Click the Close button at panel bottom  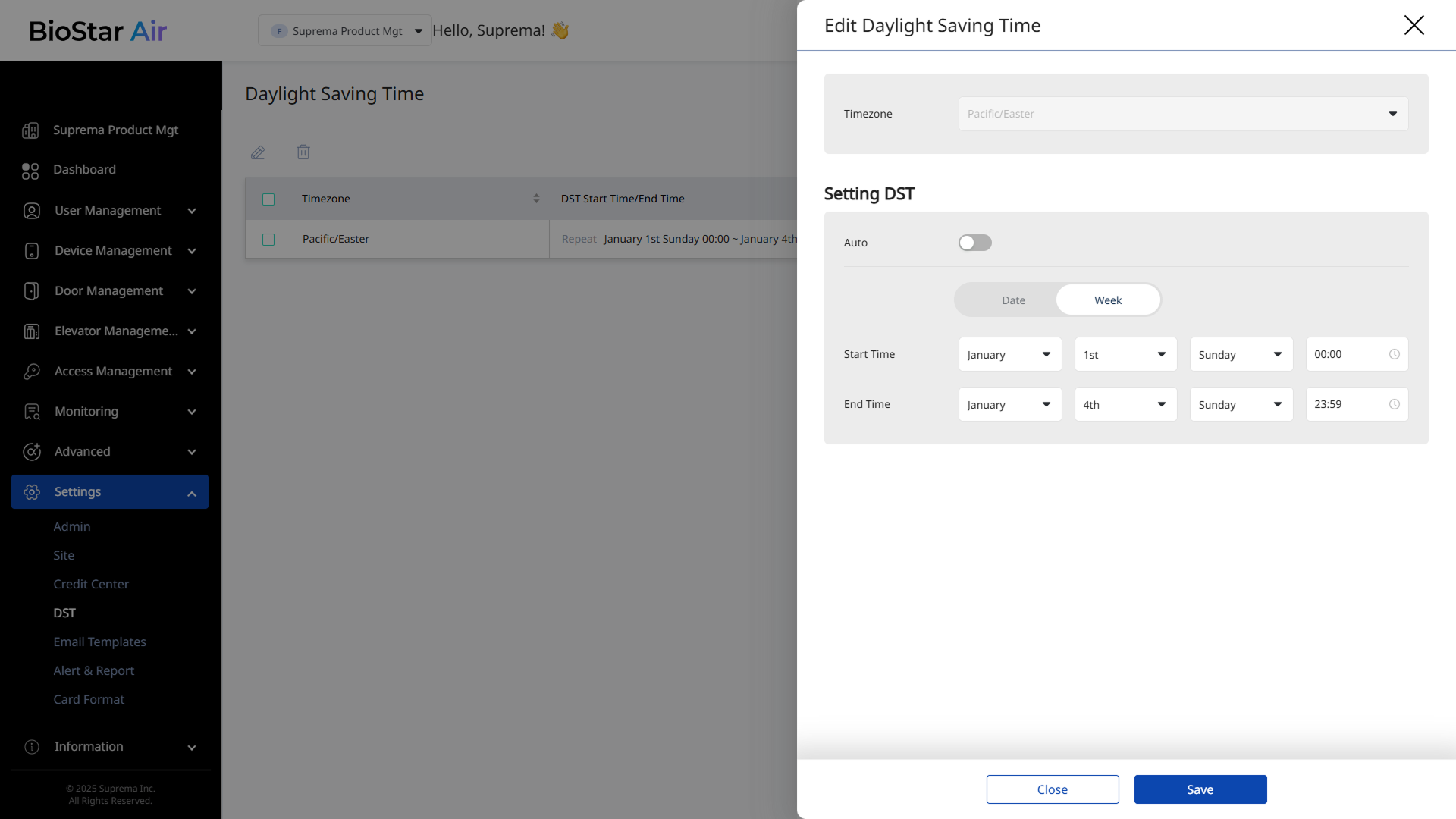1052,789
